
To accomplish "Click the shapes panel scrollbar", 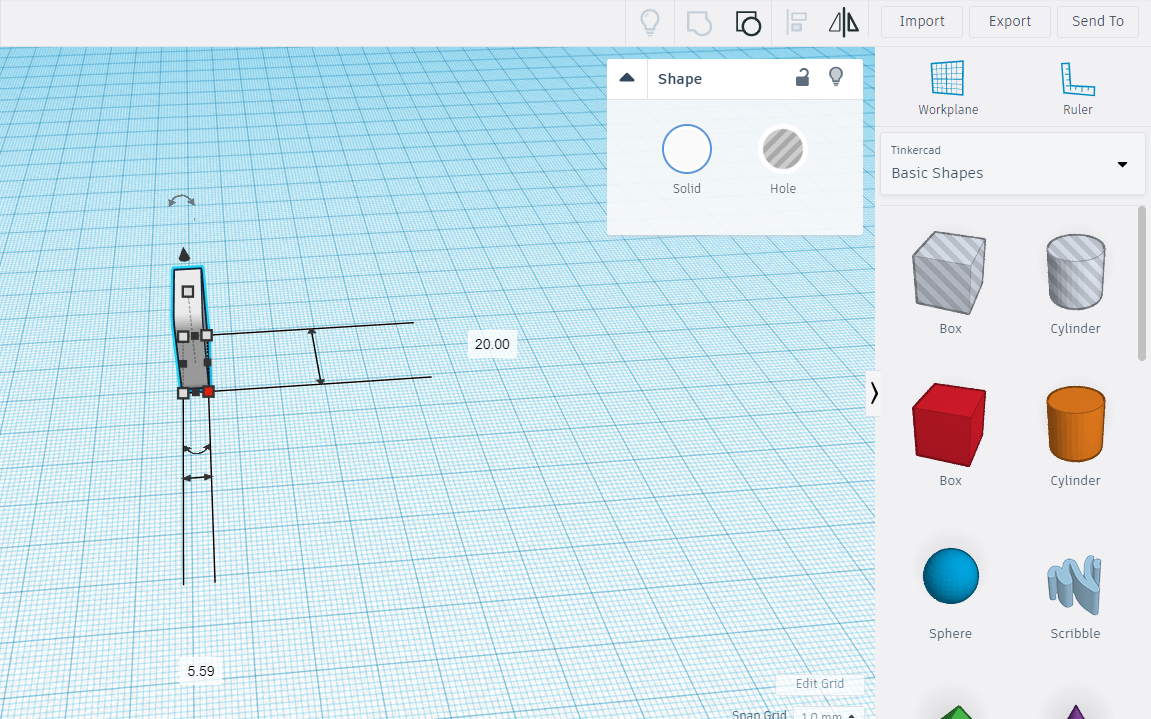I will [x=1141, y=283].
